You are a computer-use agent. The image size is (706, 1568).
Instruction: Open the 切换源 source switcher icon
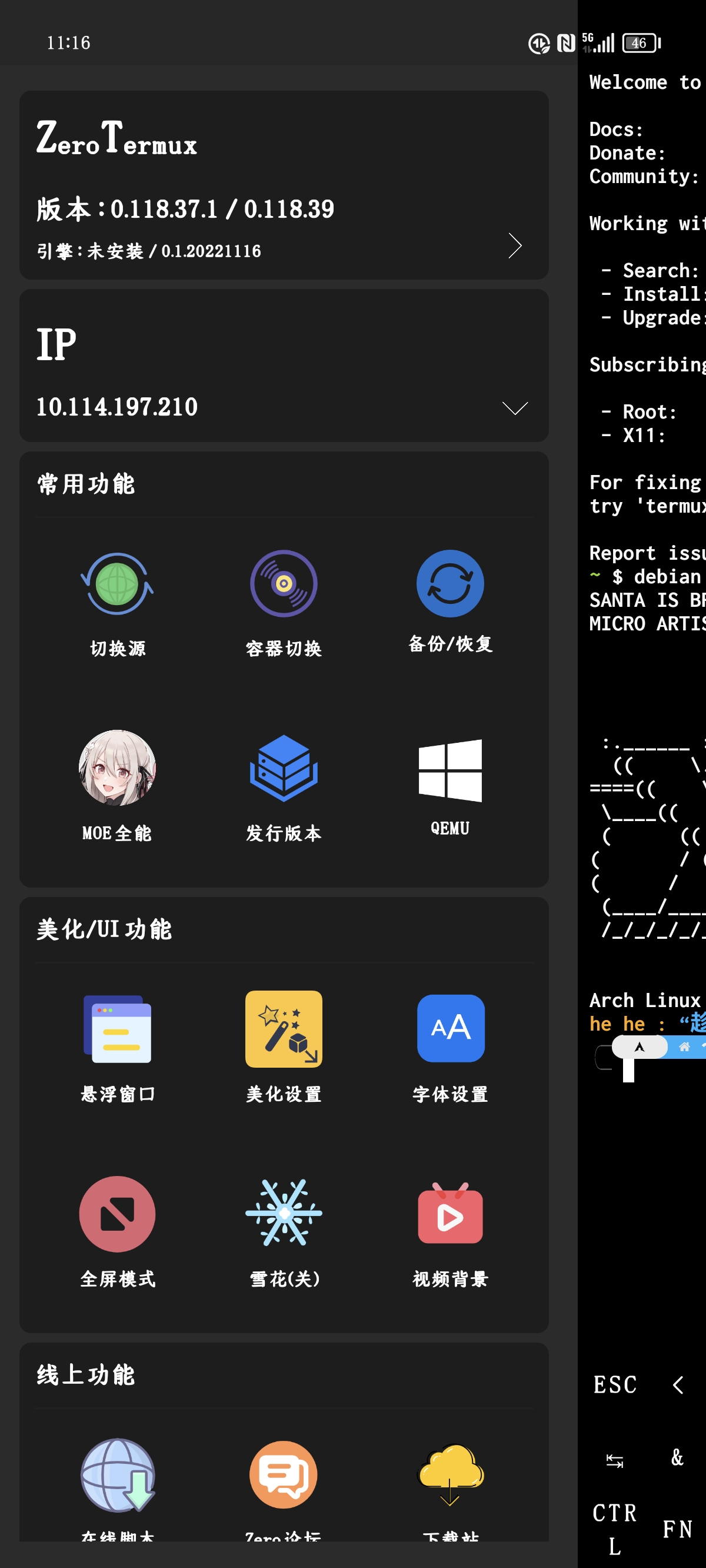click(117, 584)
